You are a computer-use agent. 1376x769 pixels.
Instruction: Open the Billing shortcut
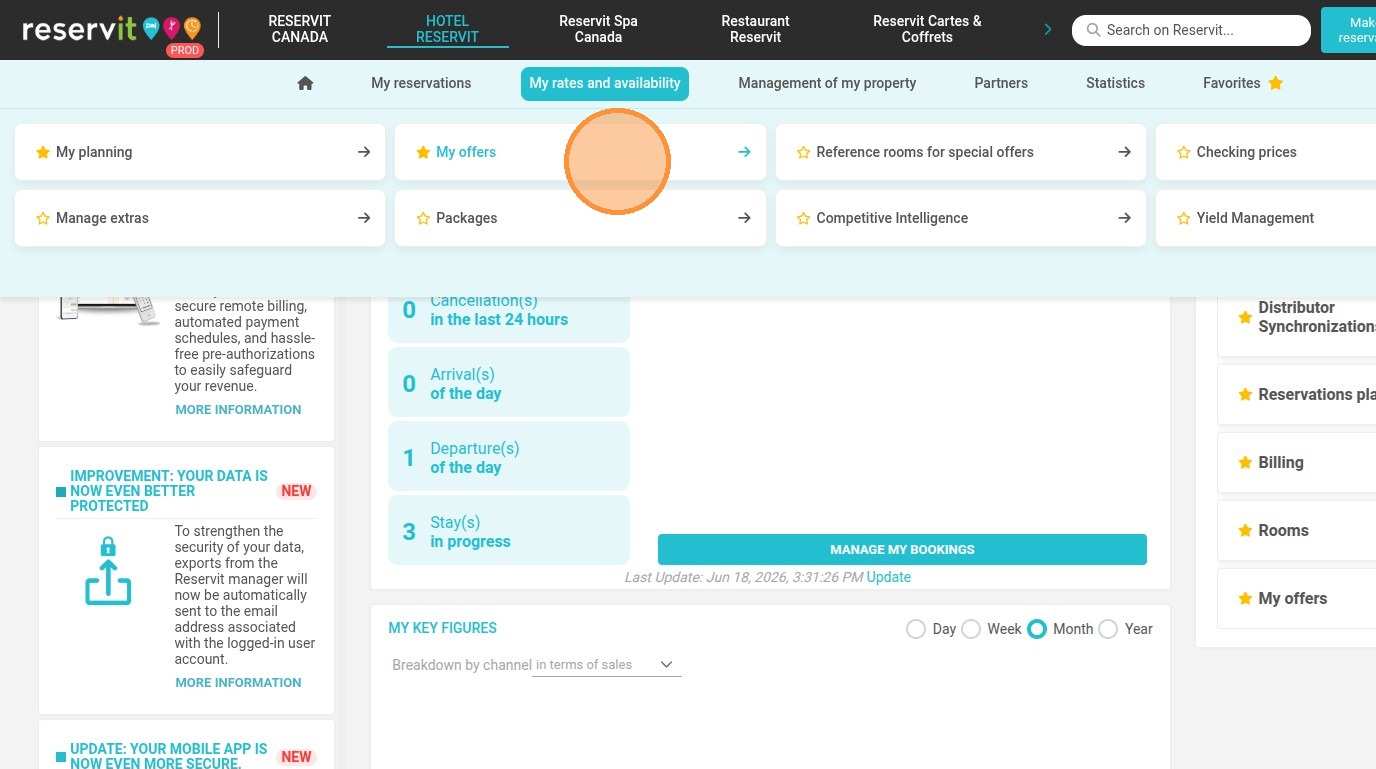click(1297, 462)
